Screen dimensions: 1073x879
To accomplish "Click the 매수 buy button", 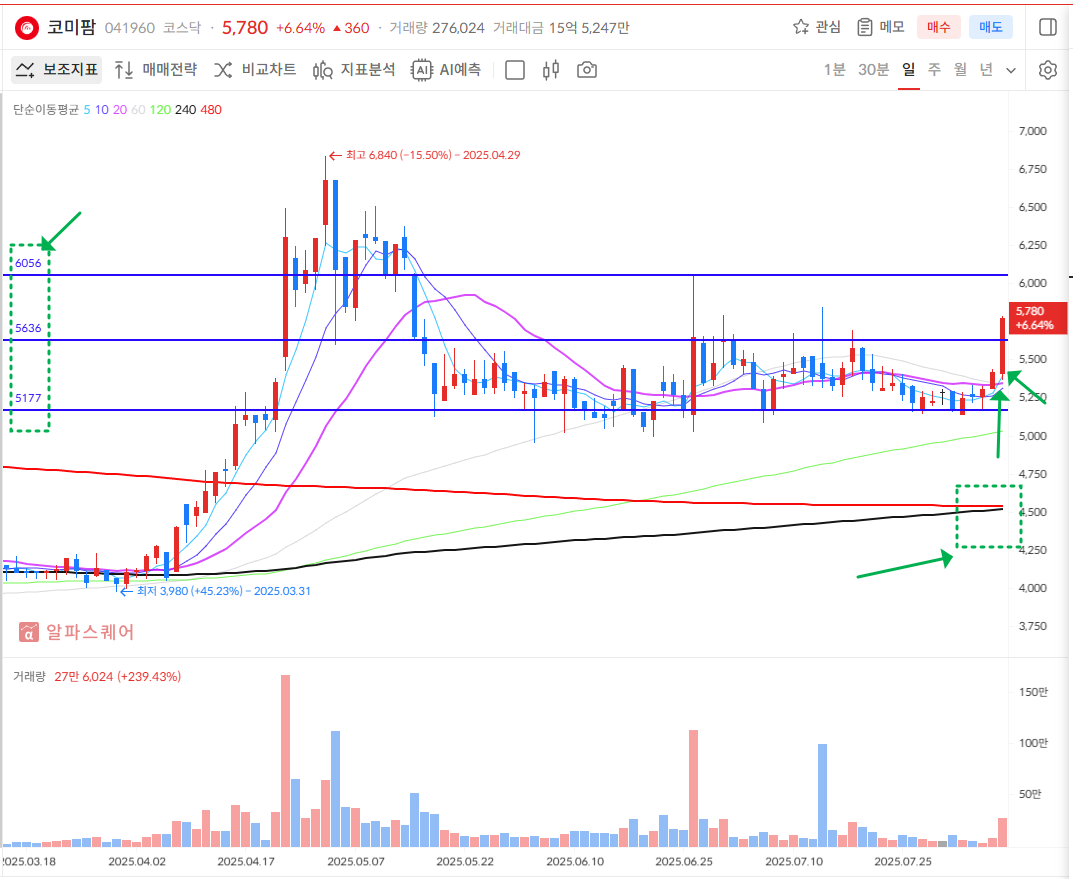I will point(938,27).
